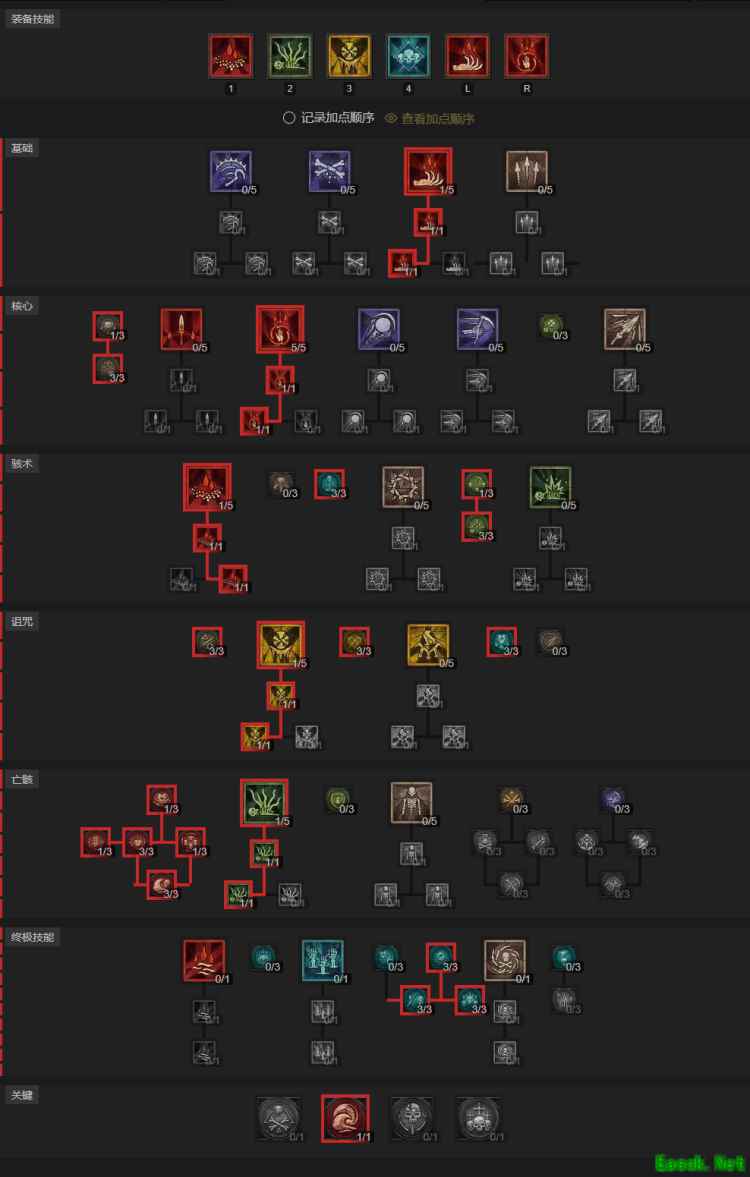Select the first 0/1 skull passive in 关键
The height and width of the screenshot is (1177, 750).
tap(279, 1118)
